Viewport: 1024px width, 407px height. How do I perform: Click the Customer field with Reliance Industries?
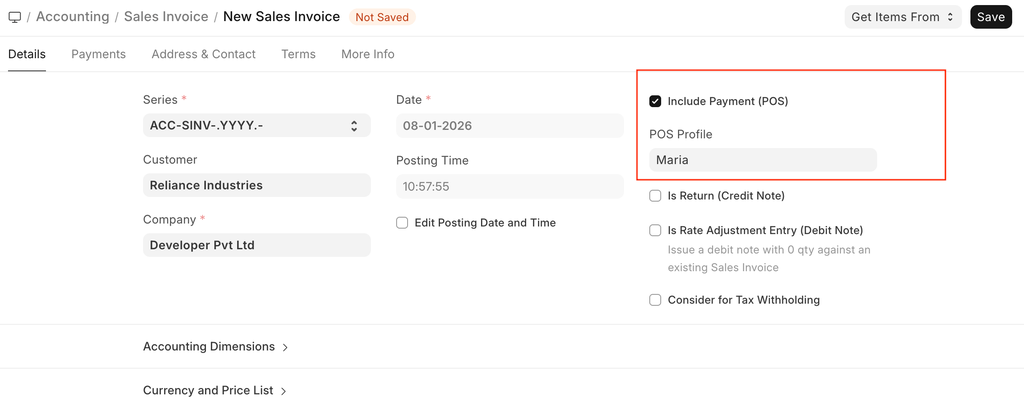click(x=256, y=185)
